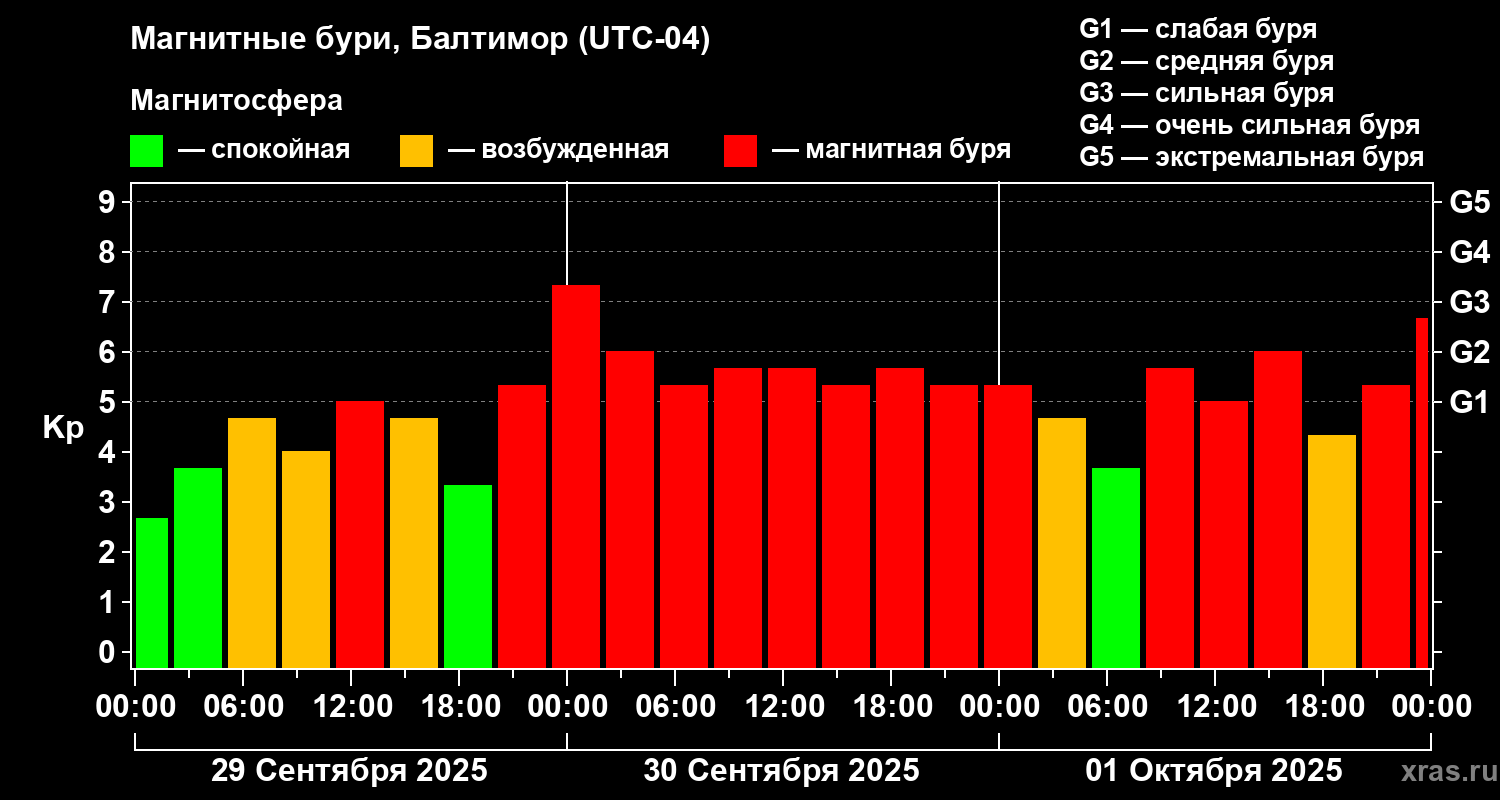Click the right-axis 'G5' storm level label
The image size is (1500, 800).
[1470, 202]
